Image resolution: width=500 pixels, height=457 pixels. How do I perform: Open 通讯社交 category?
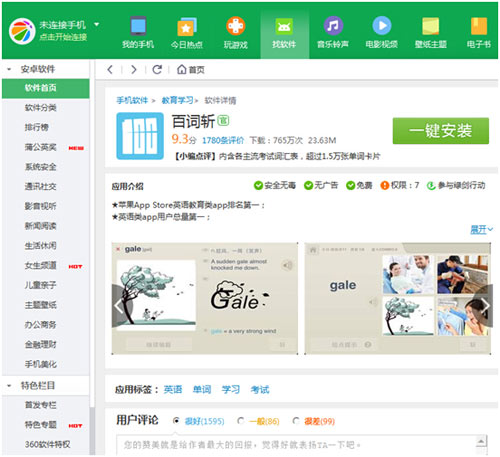41,187
